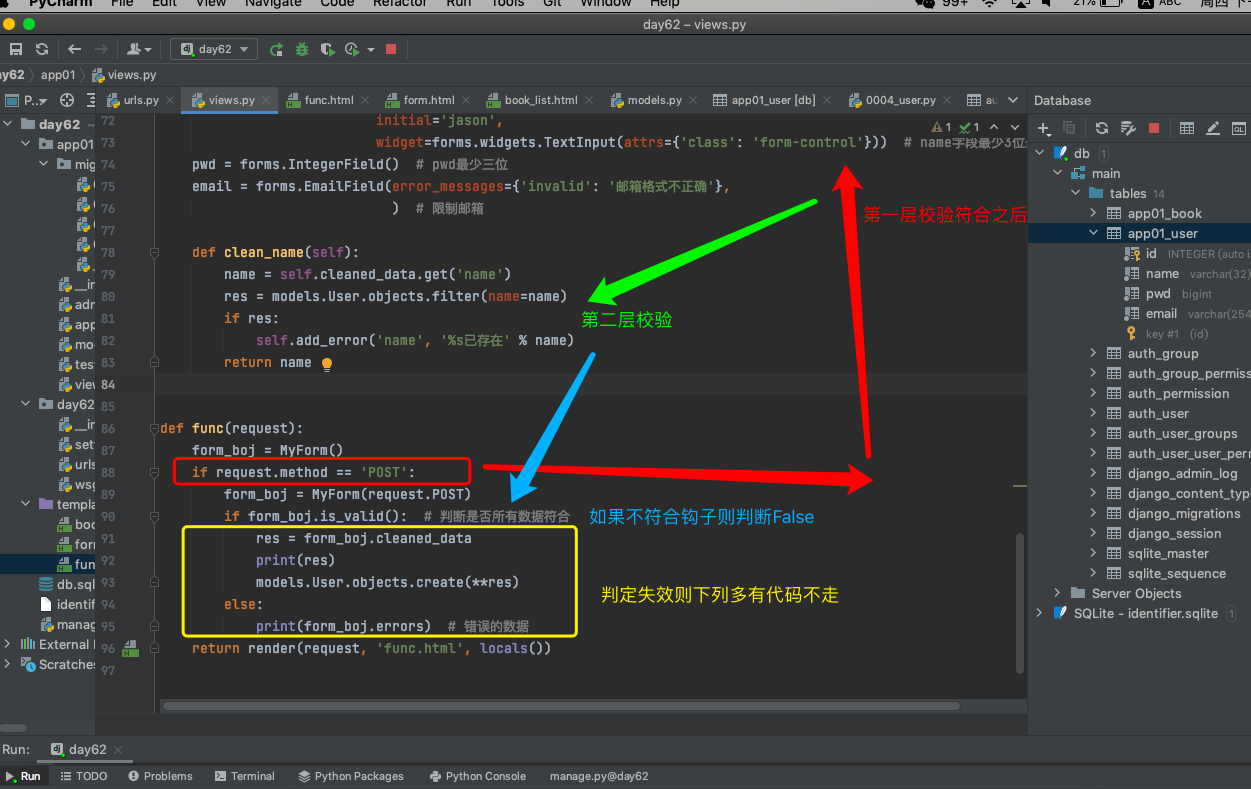The height and width of the screenshot is (789, 1251).
Task: Click the green Rerun day62 icon
Action: [276, 48]
